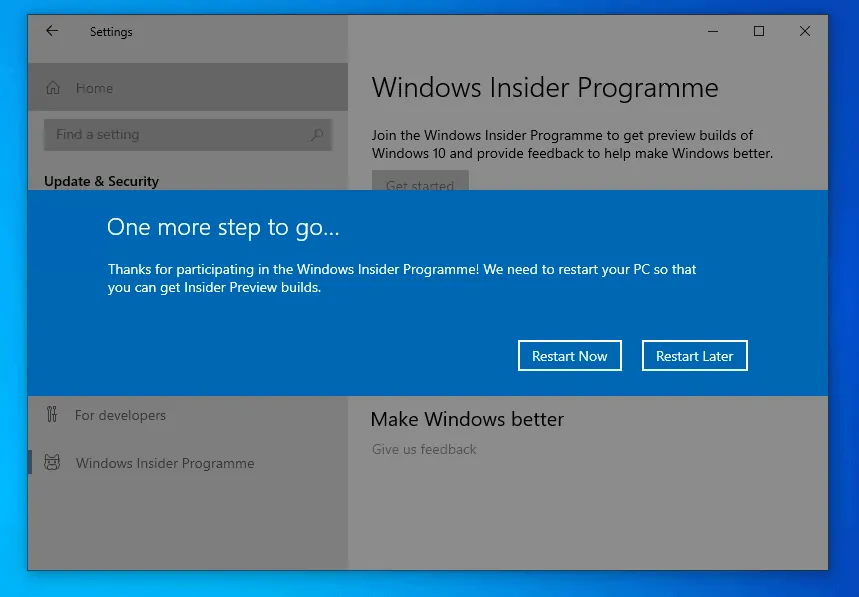The width and height of the screenshot is (859, 597).
Task: Open the Give us feedback link
Action: click(424, 449)
